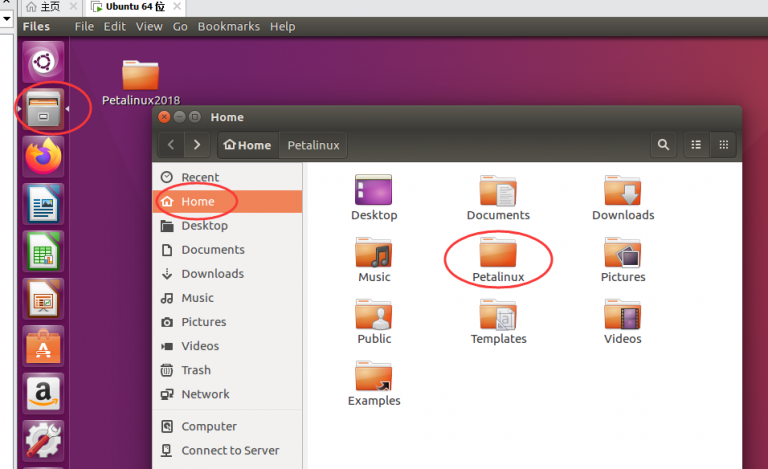Open LibreOffice Writer from the dock

pos(43,205)
